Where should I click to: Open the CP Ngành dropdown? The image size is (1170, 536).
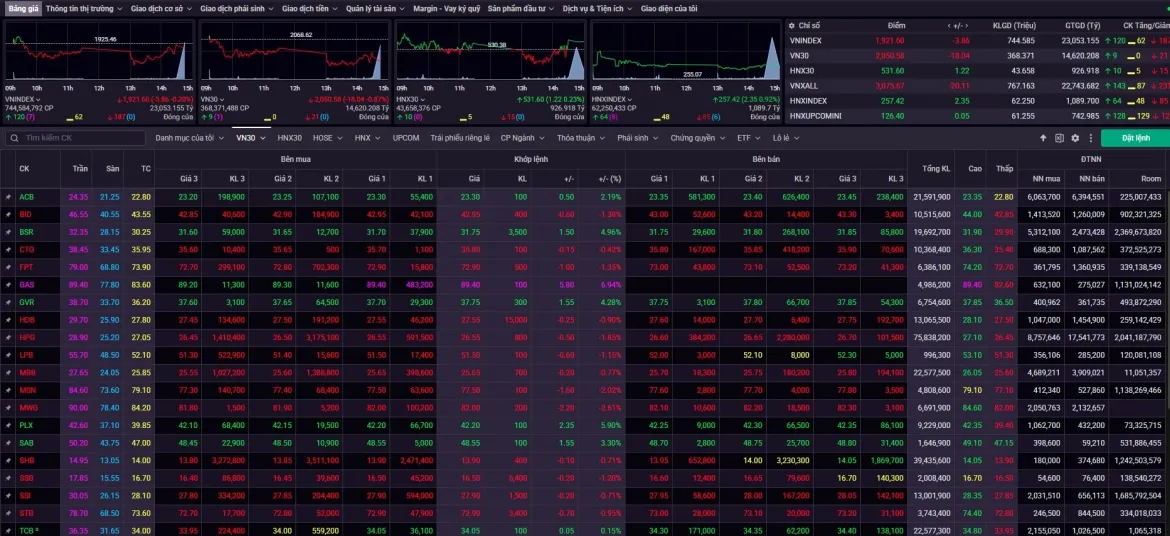pos(522,138)
